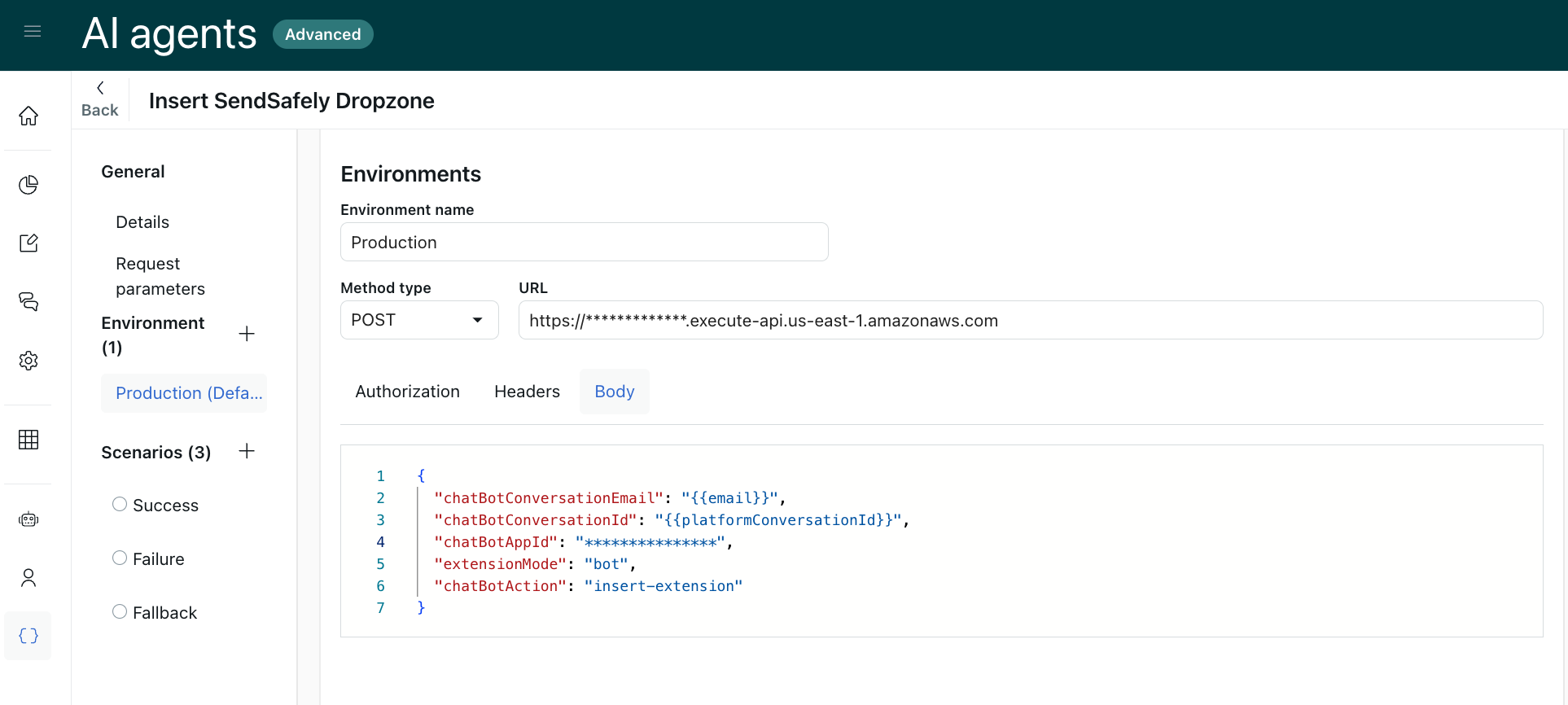Switch to the Authorization tab

(408, 392)
